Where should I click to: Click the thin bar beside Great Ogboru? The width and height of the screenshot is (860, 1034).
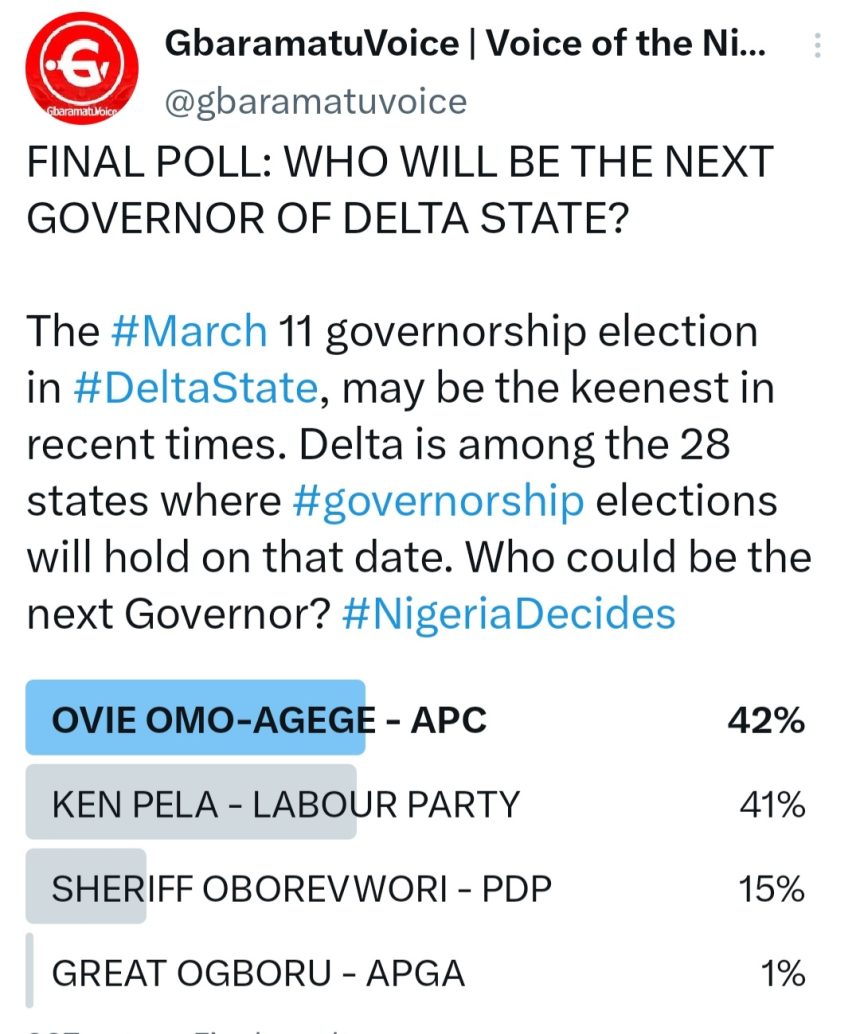click(30, 971)
